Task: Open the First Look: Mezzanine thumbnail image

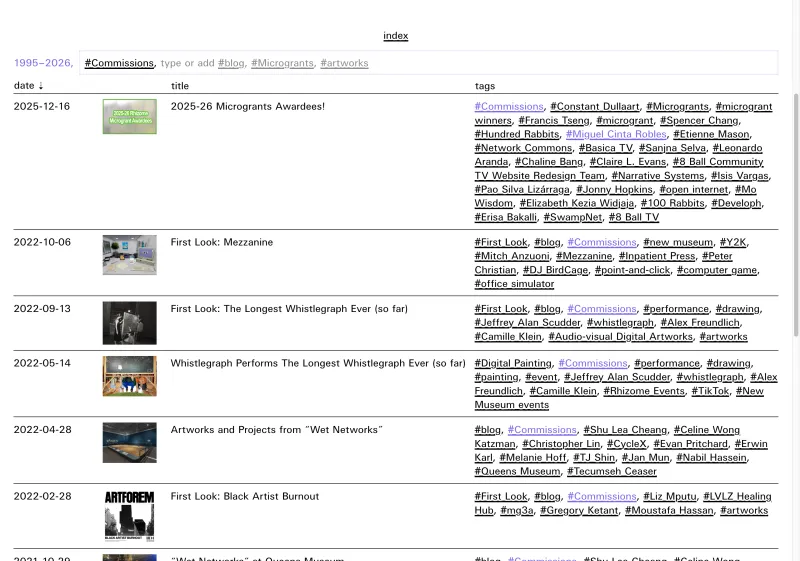Action: (130, 255)
